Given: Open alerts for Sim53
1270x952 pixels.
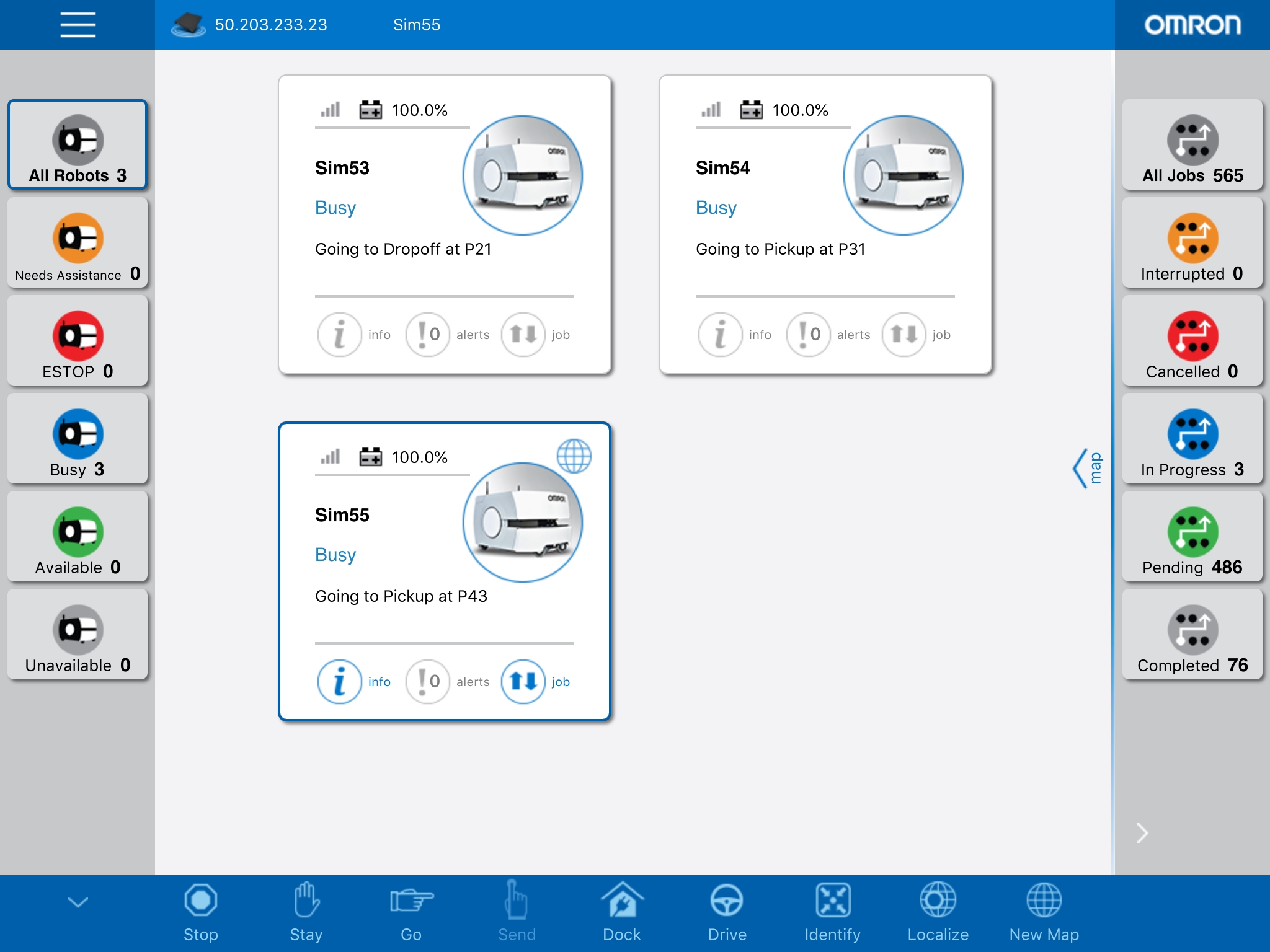Looking at the screenshot, I should [448, 335].
